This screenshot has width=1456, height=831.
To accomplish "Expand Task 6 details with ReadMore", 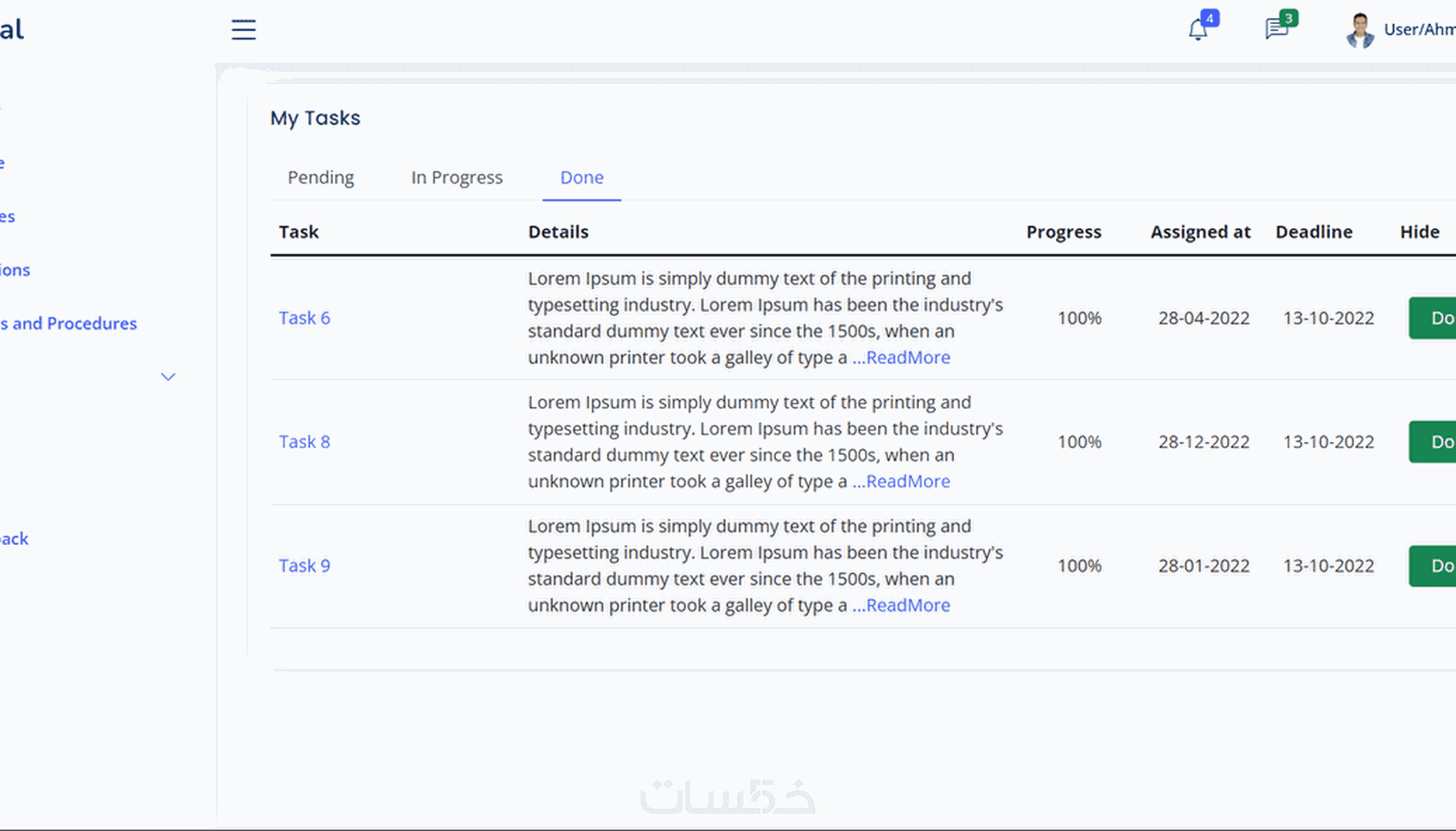I will [x=902, y=357].
